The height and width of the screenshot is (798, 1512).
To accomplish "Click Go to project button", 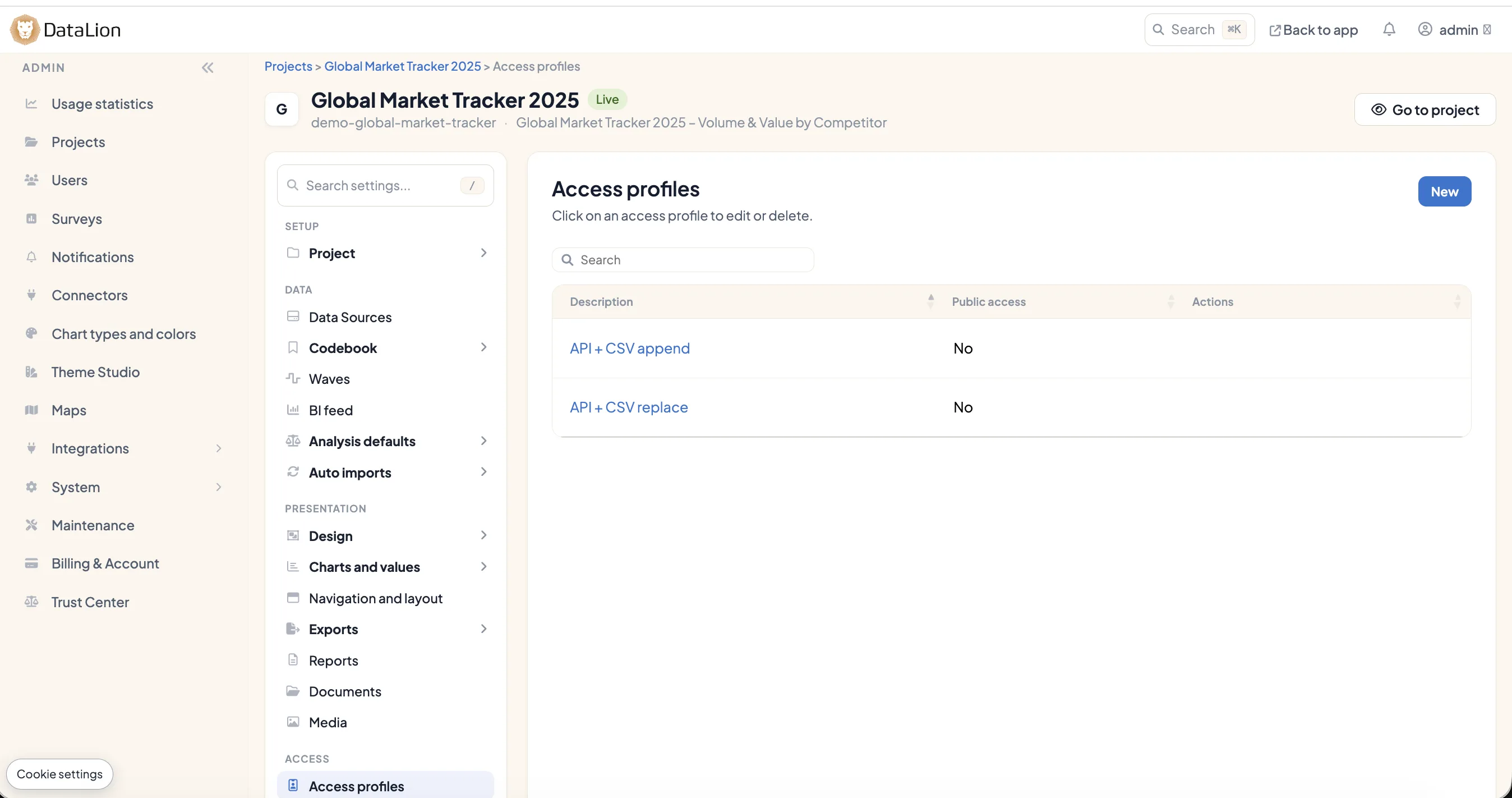I will tap(1425, 110).
